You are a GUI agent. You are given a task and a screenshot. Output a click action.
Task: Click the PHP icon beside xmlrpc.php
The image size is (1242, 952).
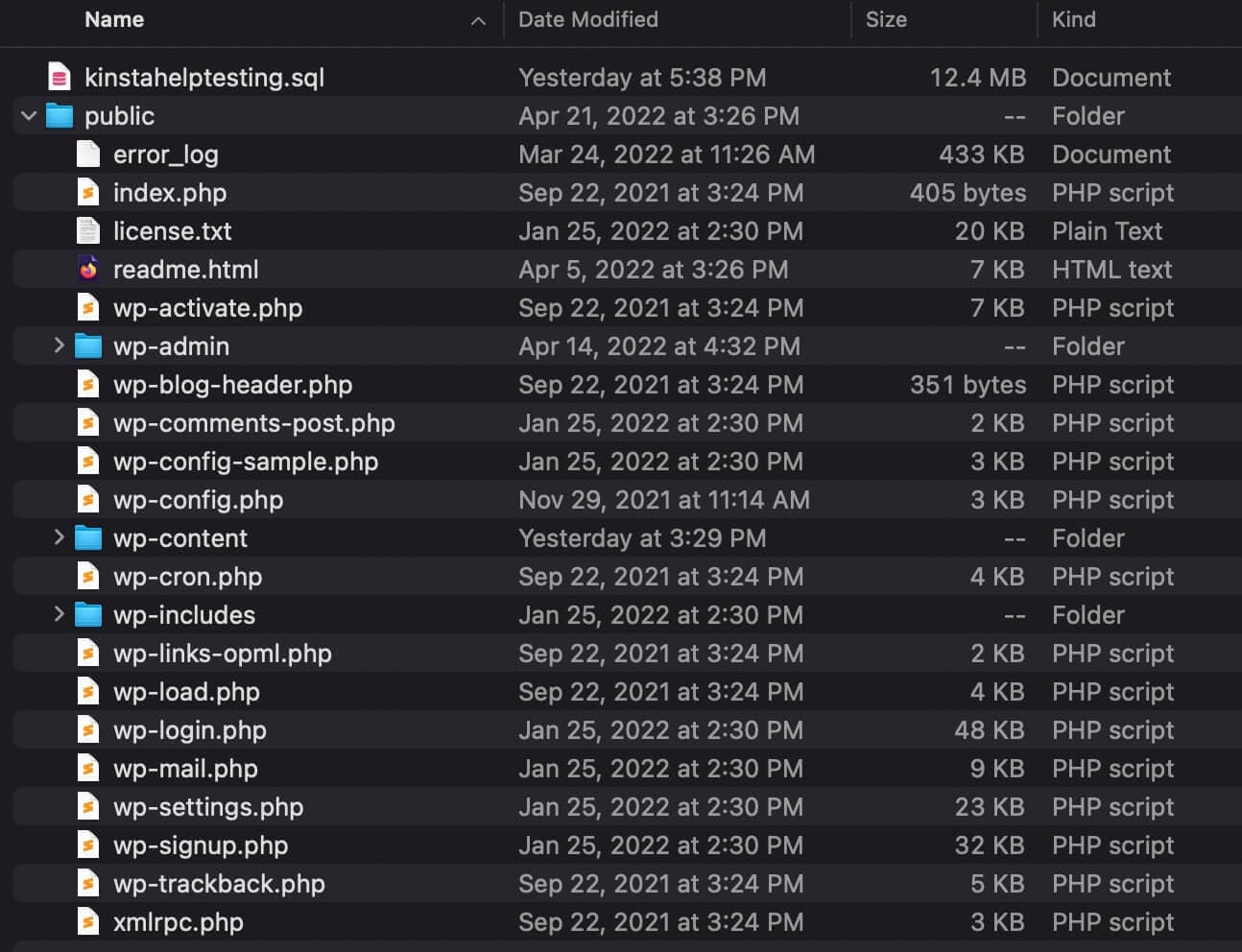click(88, 921)
